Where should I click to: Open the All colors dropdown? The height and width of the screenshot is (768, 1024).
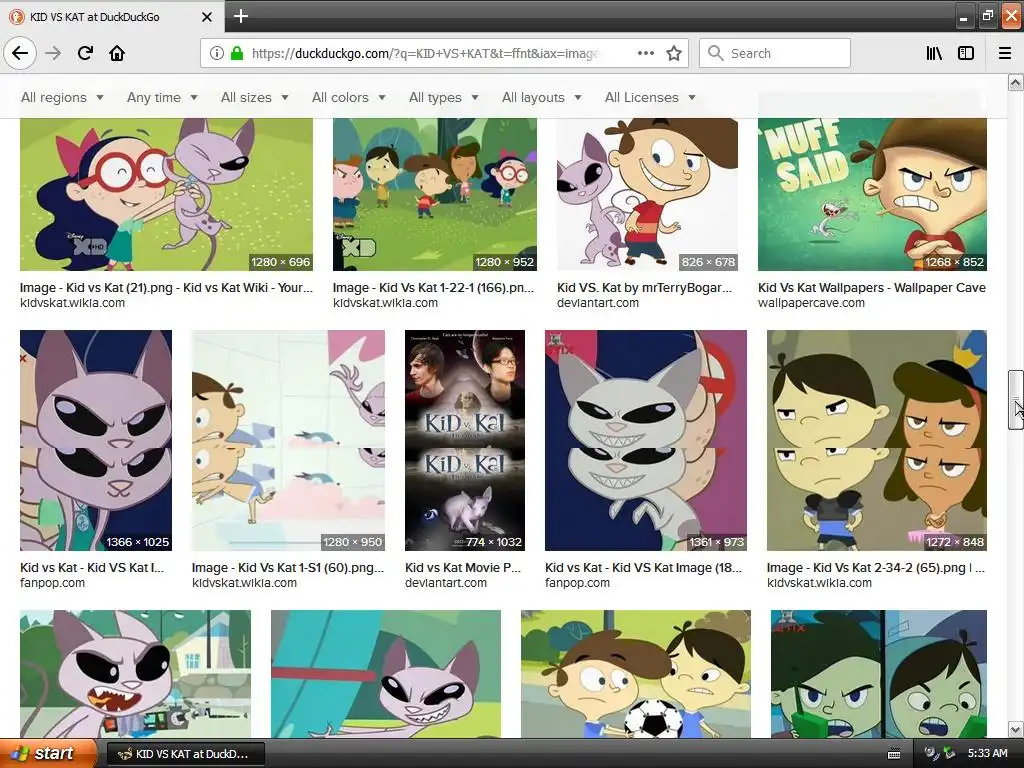tap(349, 97)
